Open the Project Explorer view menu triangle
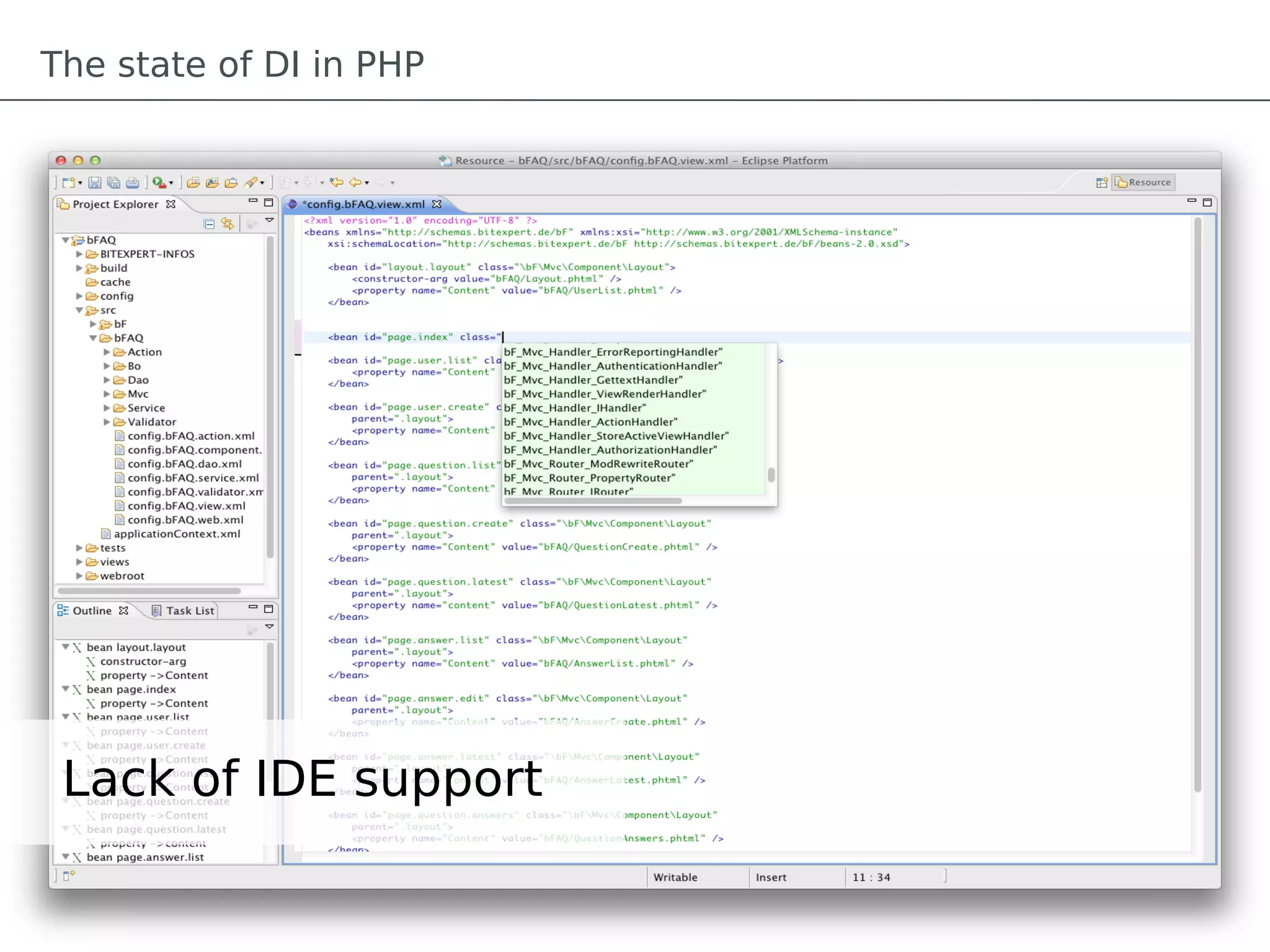The width and height of the screenshot is (1270, 952). point(269,220)
